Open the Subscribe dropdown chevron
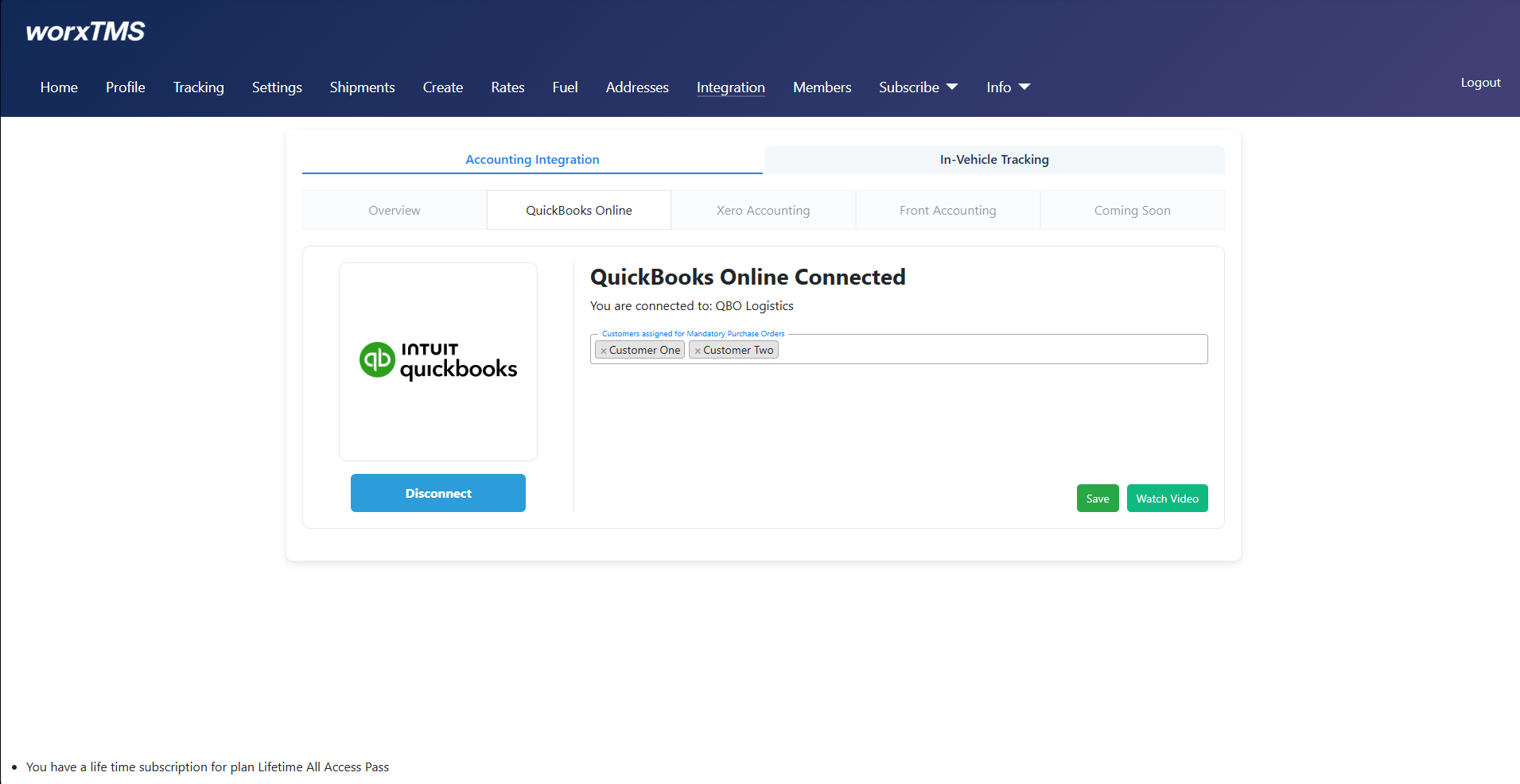Viewport: 1520px width, 784px height. (x=953, y=87)
